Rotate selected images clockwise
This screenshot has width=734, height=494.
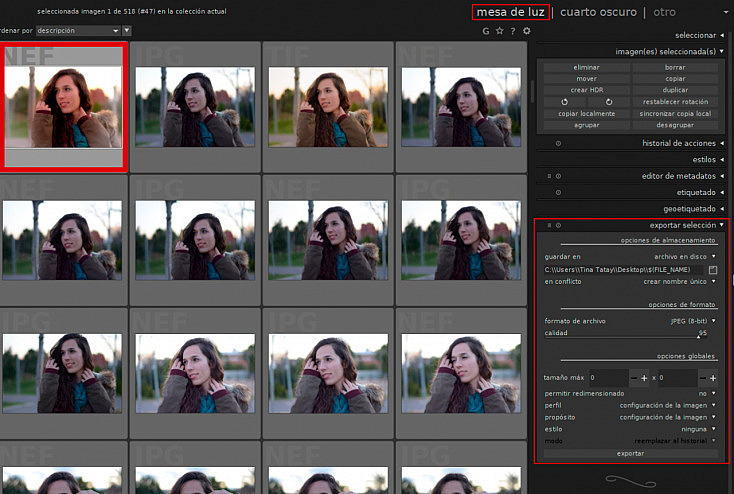[x=609, y=102]
